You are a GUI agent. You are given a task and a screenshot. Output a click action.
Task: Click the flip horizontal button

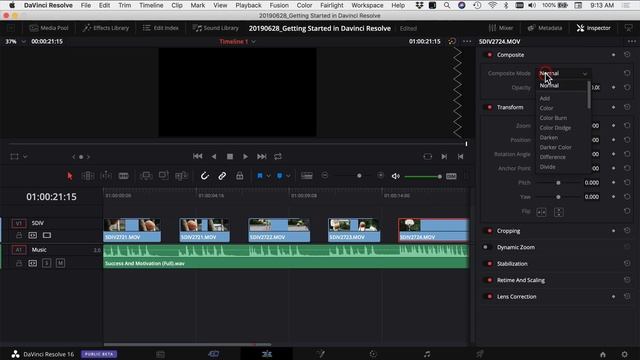click(541, 212)
